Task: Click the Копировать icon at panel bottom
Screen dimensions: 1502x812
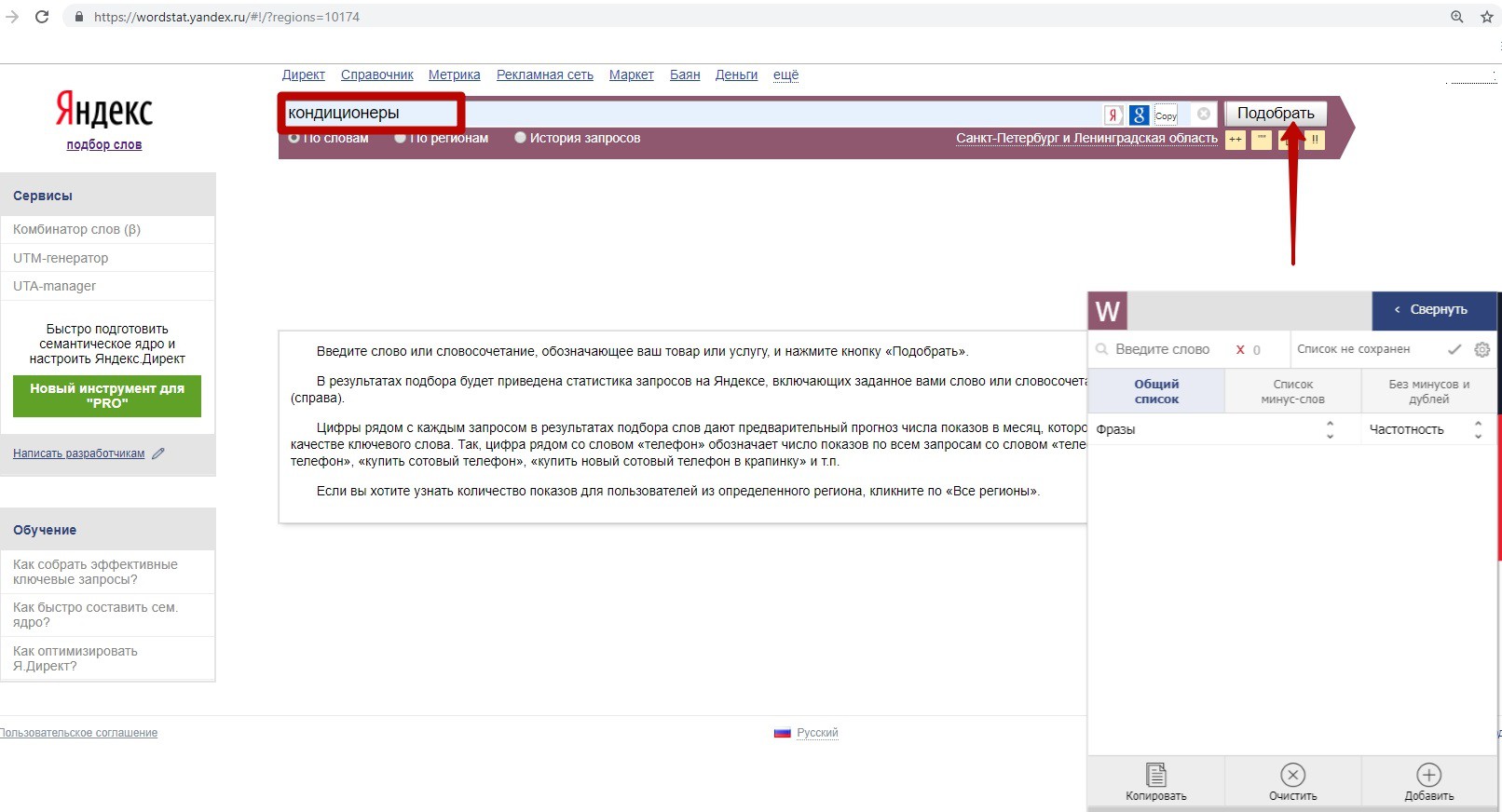Action: click(1156, 775)
